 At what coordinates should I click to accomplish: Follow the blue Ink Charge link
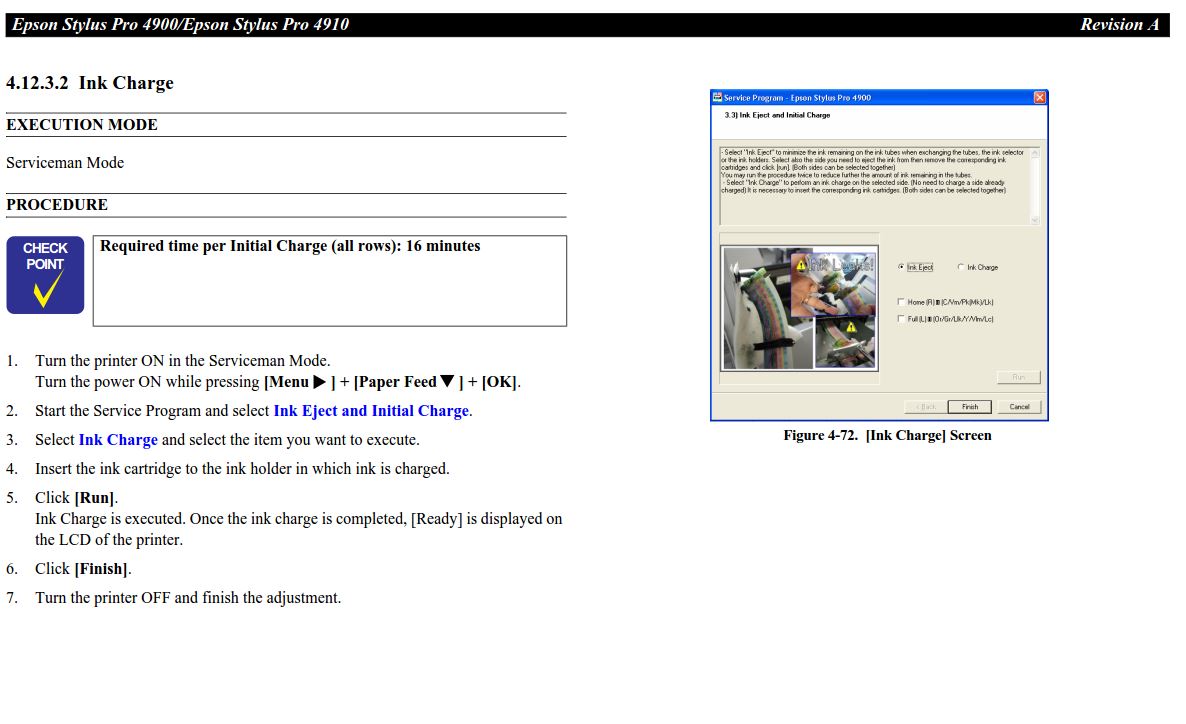118,440
